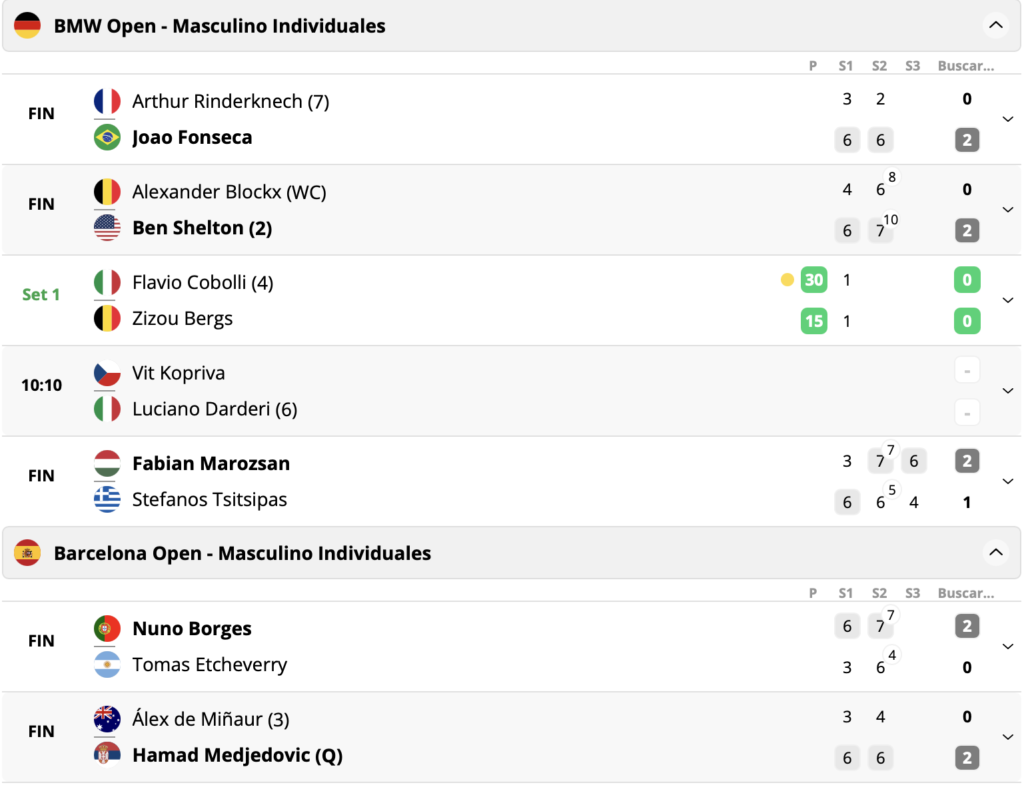The height and width of the screenshot is (791, 1024).
Task: Click Nuno Borges's Portuguese flag icon
Action: click(107, 629)
